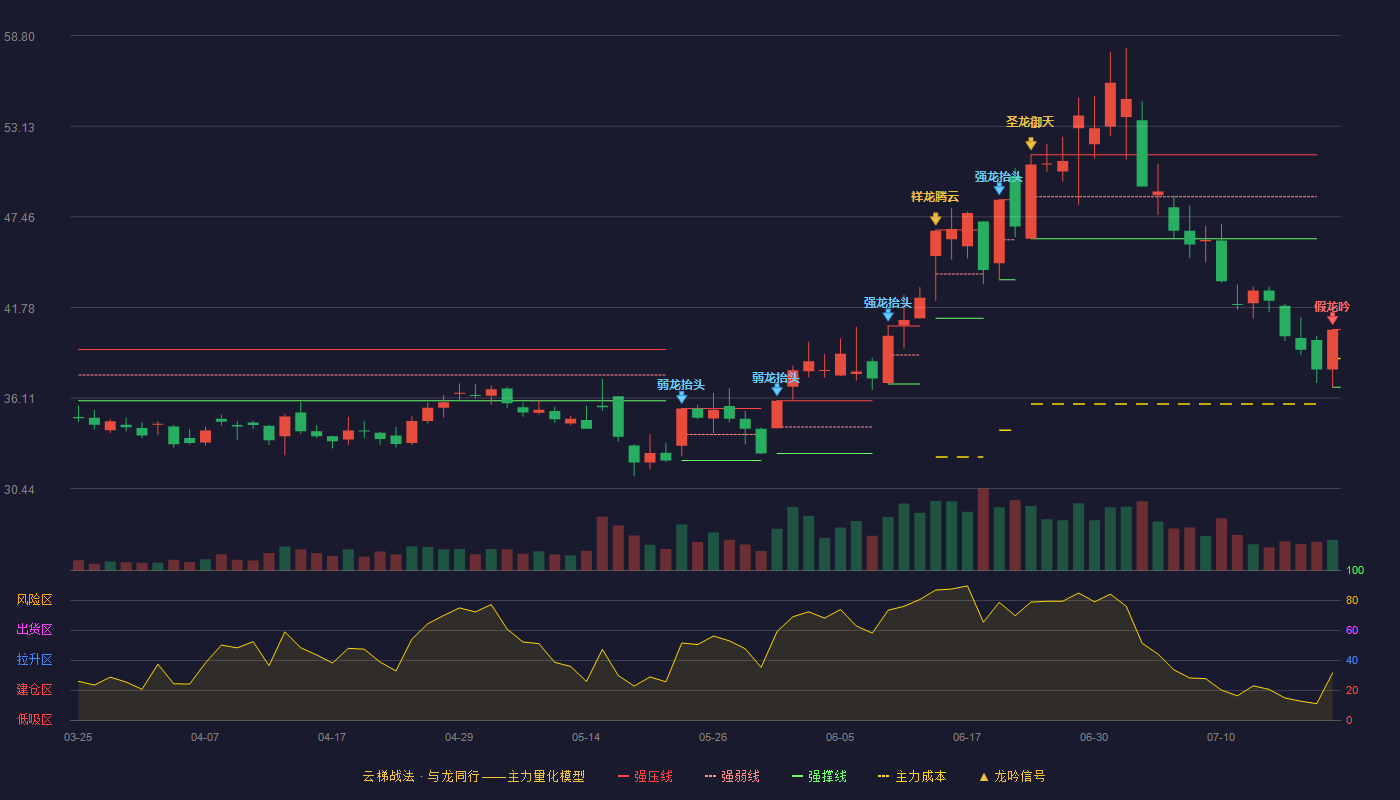Click the later 弱龙抬头 signal label
The width and height of the screenshot is (1400, 800).
coord(776,377)
